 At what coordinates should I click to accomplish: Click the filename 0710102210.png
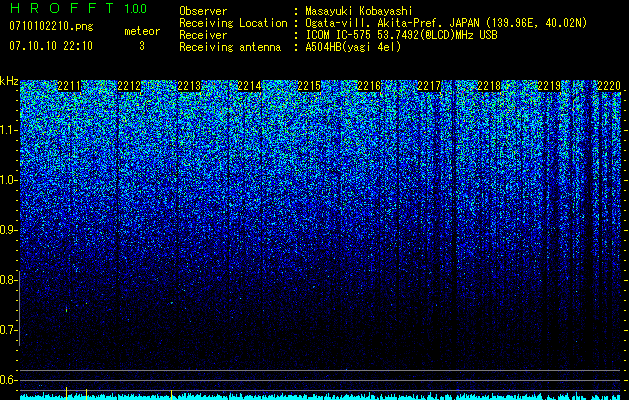51,26
